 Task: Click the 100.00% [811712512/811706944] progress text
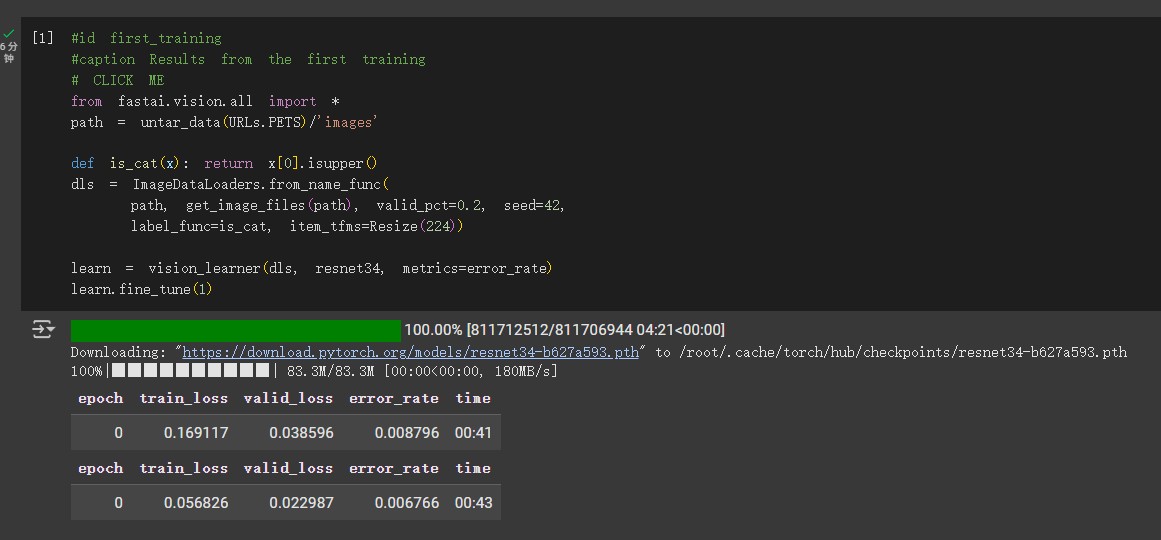pyautogui.click(x=564, y=330)
